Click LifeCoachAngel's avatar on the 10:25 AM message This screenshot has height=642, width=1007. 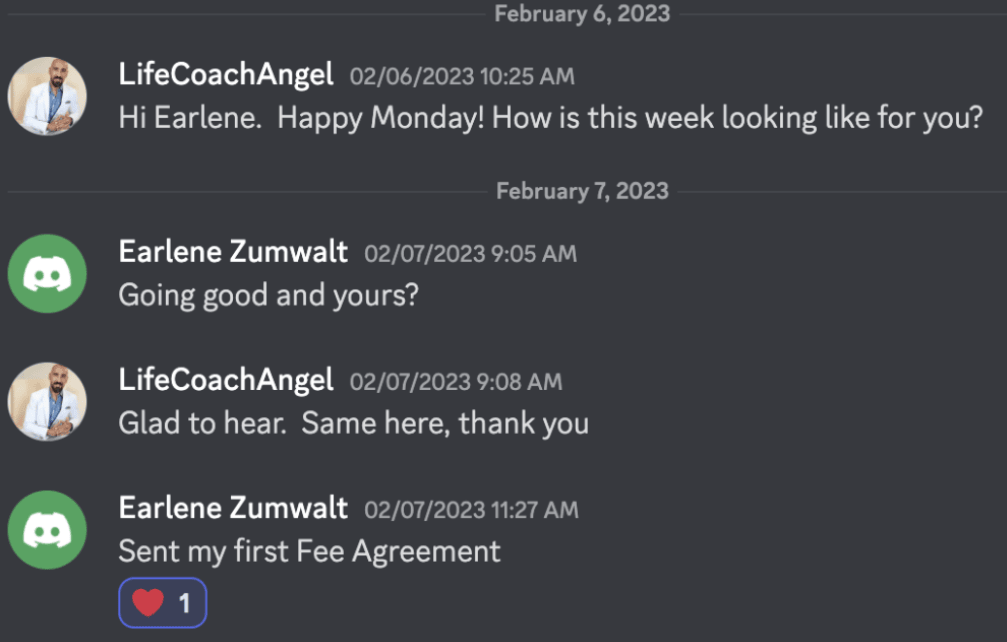click(47, 96)
